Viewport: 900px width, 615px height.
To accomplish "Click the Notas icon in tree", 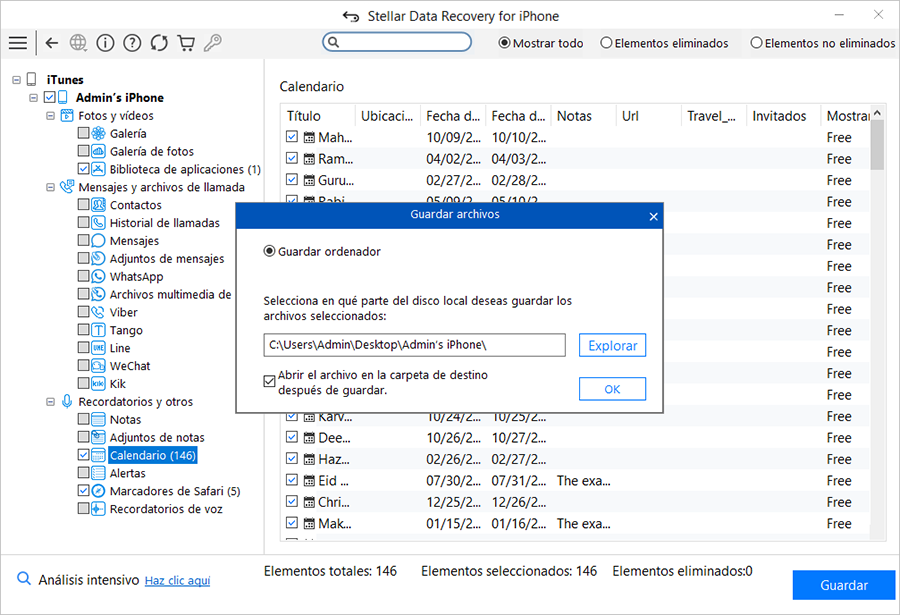I will tap(99, 419).
